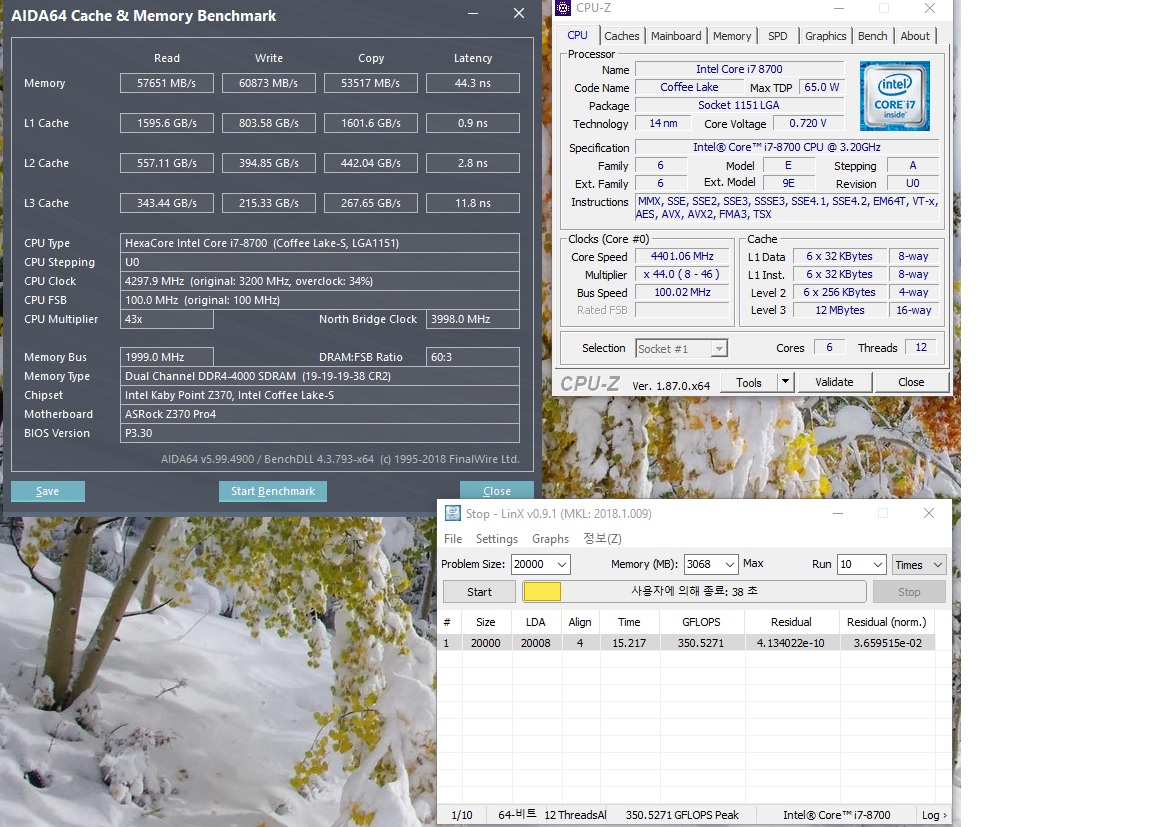
Task: Click Start Benchmark in AIDA64
Action: [x=273, y=491]
